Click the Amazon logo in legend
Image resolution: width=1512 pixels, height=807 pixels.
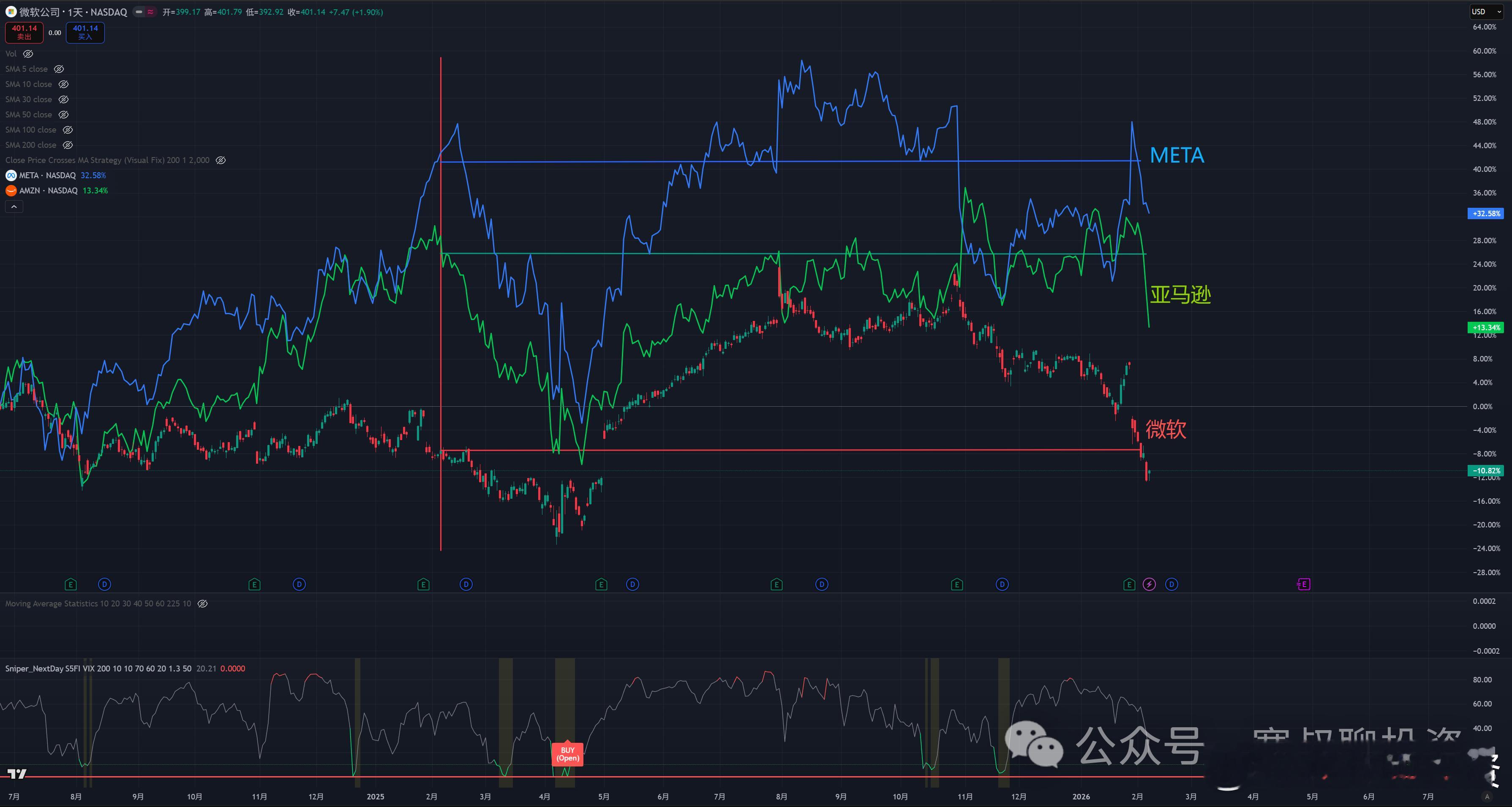point(11,191)
